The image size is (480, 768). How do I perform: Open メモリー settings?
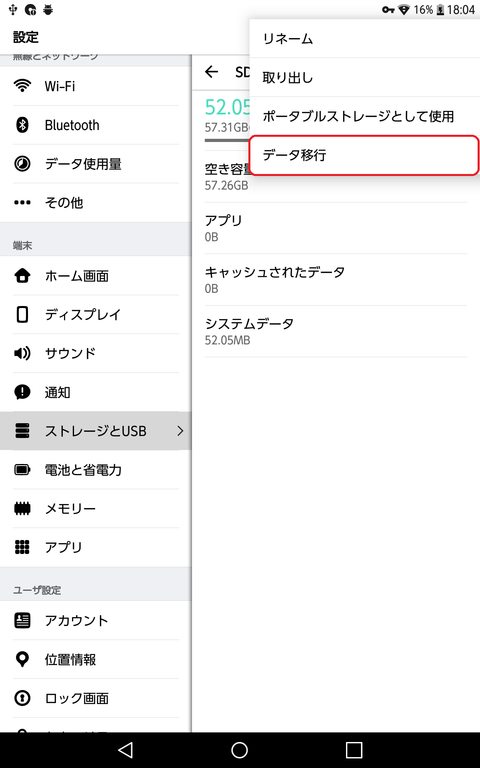click(96, 508)
